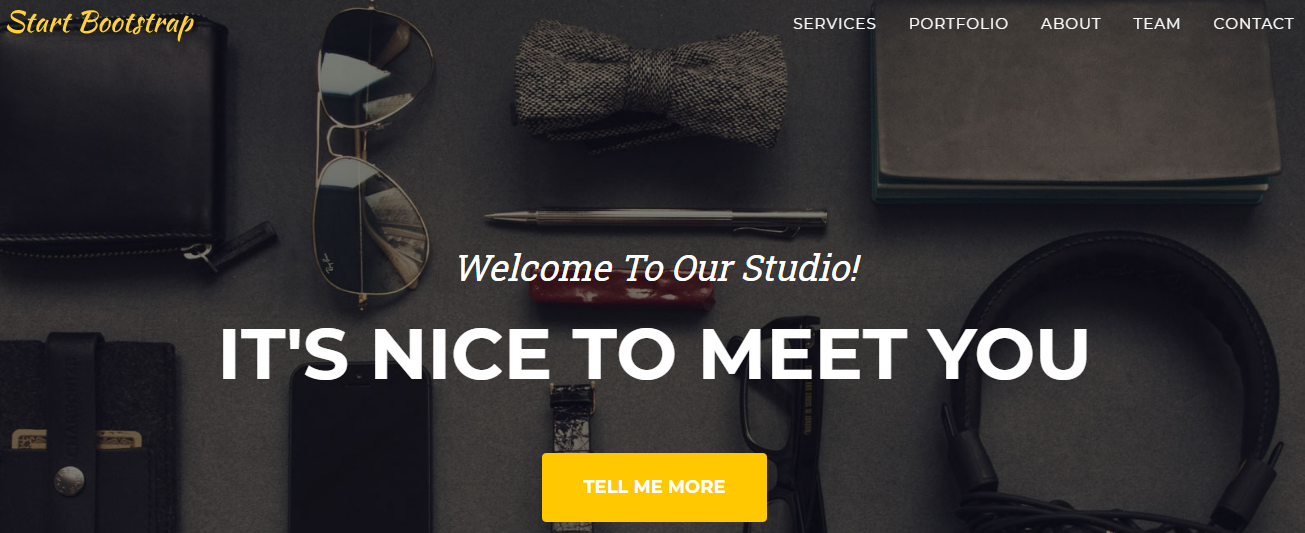Click the aviator sunglasses in the background
The image size is (1305, 533).
[x=370, y=150]
